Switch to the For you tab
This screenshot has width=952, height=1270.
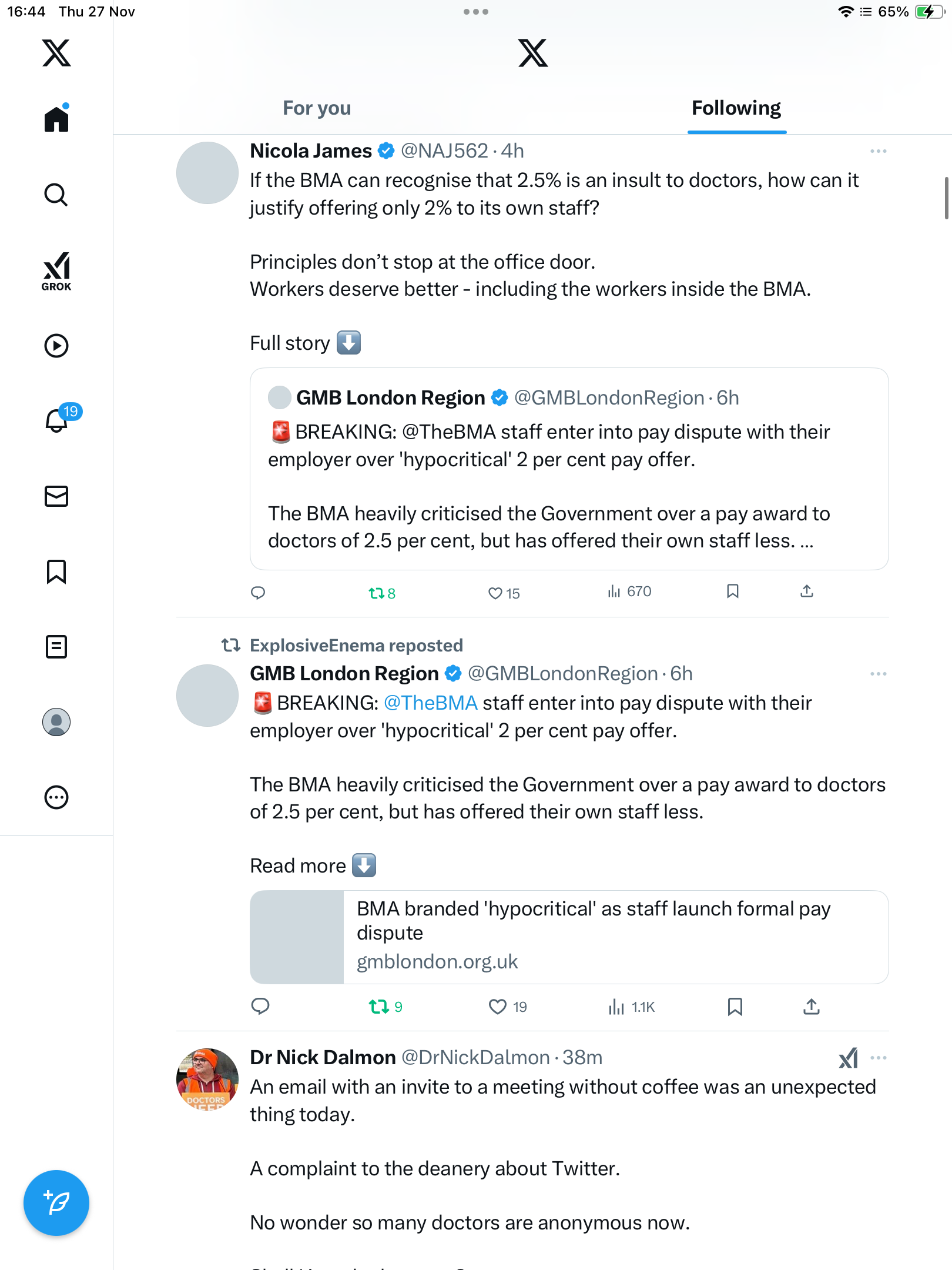(317, 108)
